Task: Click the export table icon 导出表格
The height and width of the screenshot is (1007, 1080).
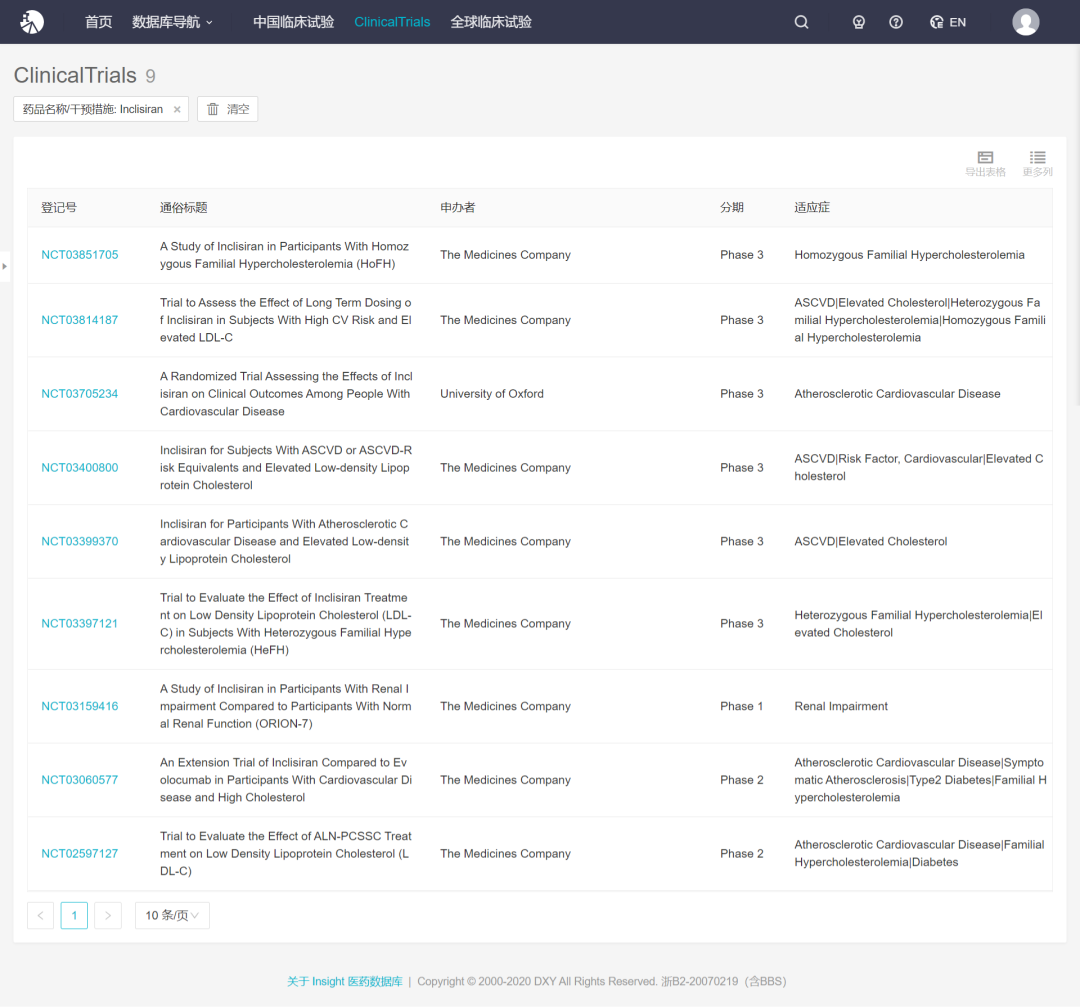Action: [x=985, y=164]
